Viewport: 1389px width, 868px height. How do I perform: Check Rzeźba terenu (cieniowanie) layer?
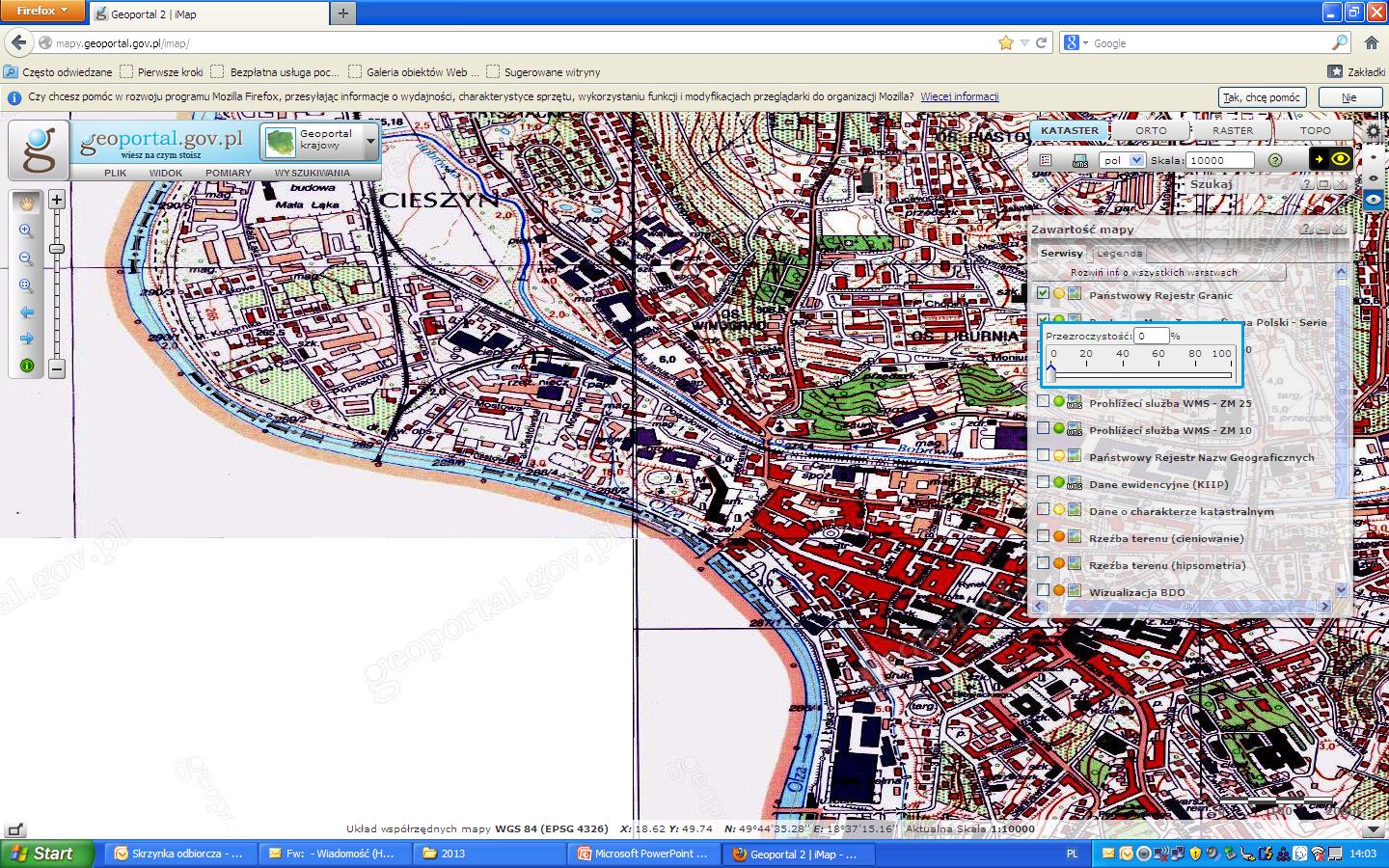tap(1043, 536)
